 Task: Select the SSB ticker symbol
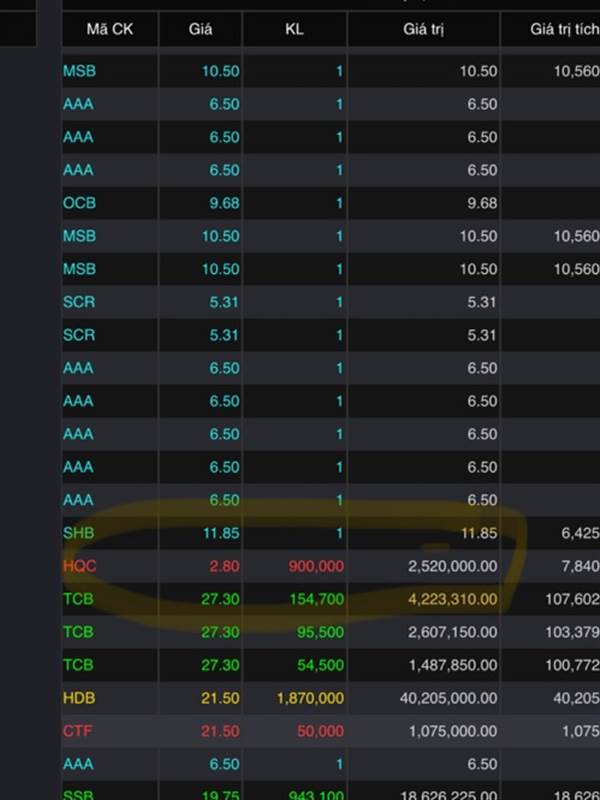pyautogui.click(x=78, y=794)
